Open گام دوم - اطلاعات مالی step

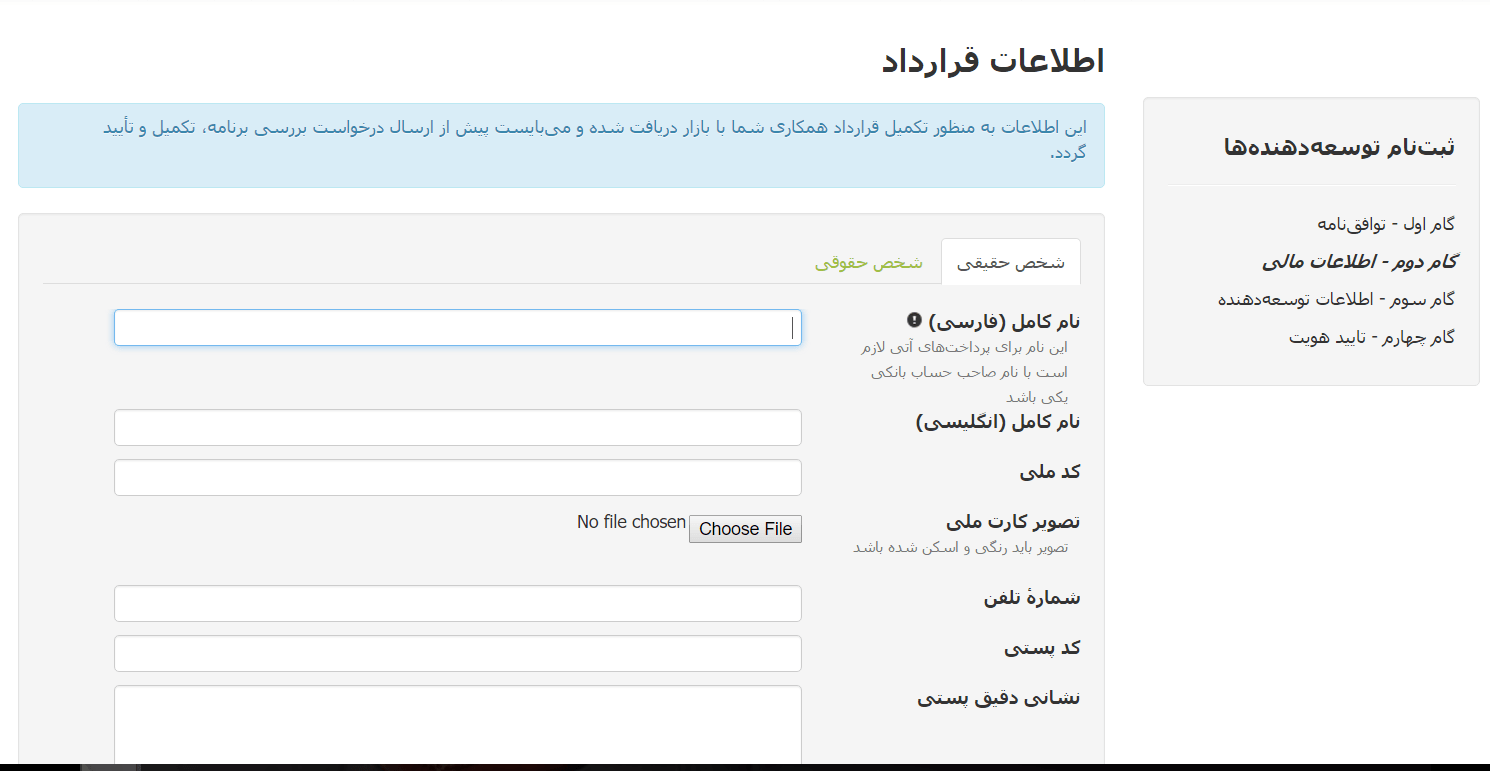(x=1360, y=262)
